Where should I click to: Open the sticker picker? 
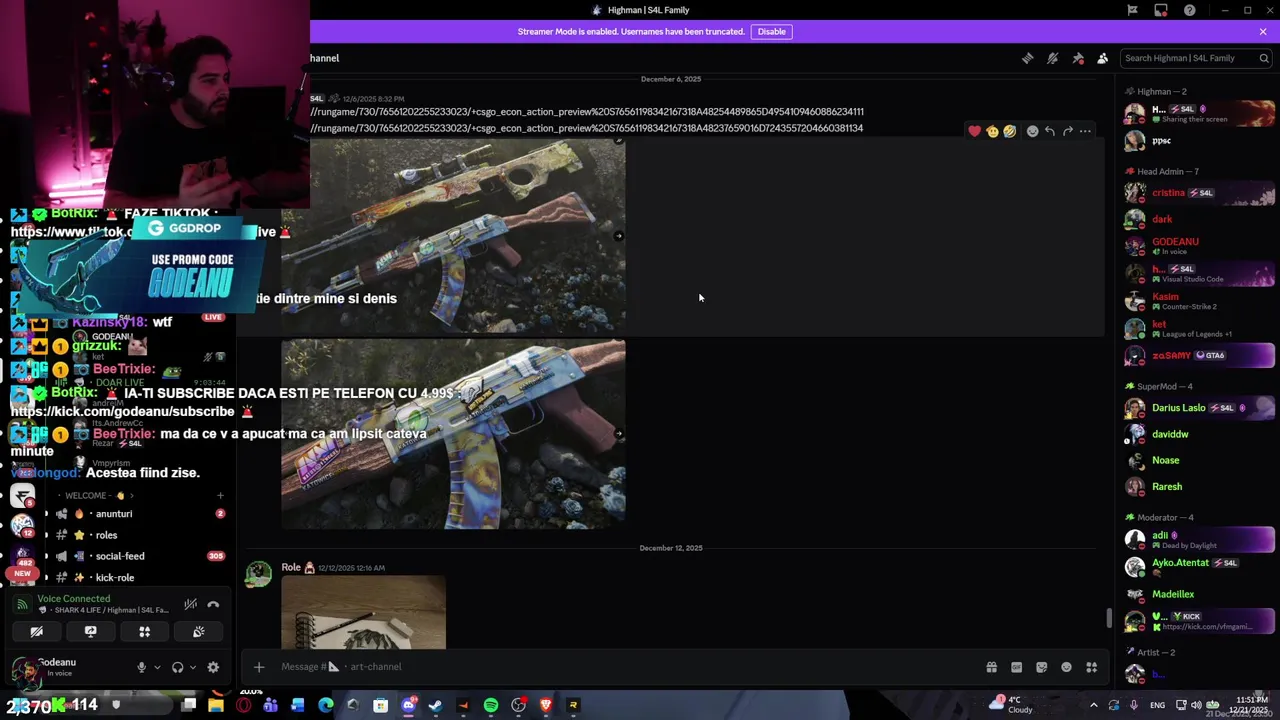(1041, 667)
